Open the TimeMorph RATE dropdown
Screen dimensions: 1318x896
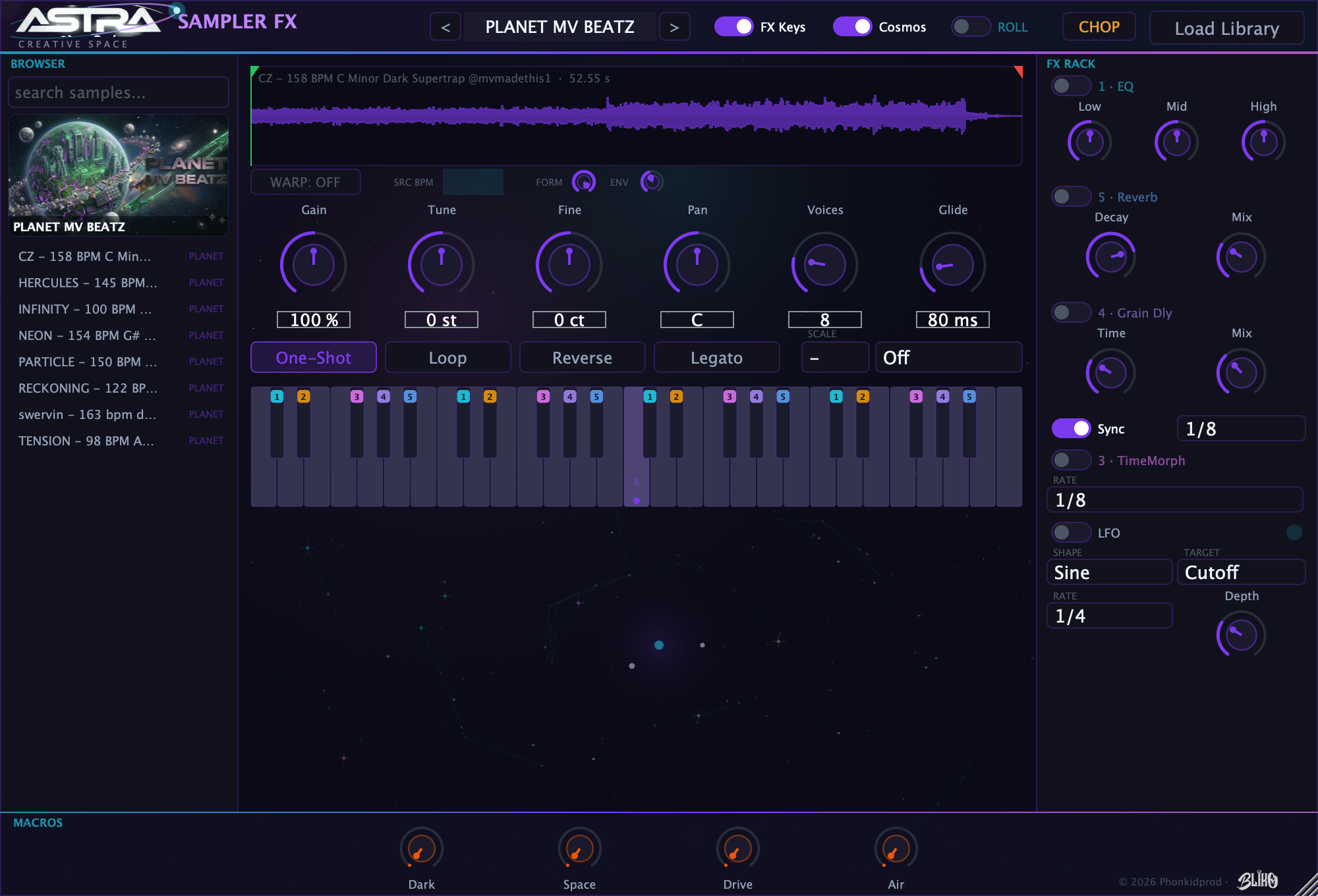1175,499
